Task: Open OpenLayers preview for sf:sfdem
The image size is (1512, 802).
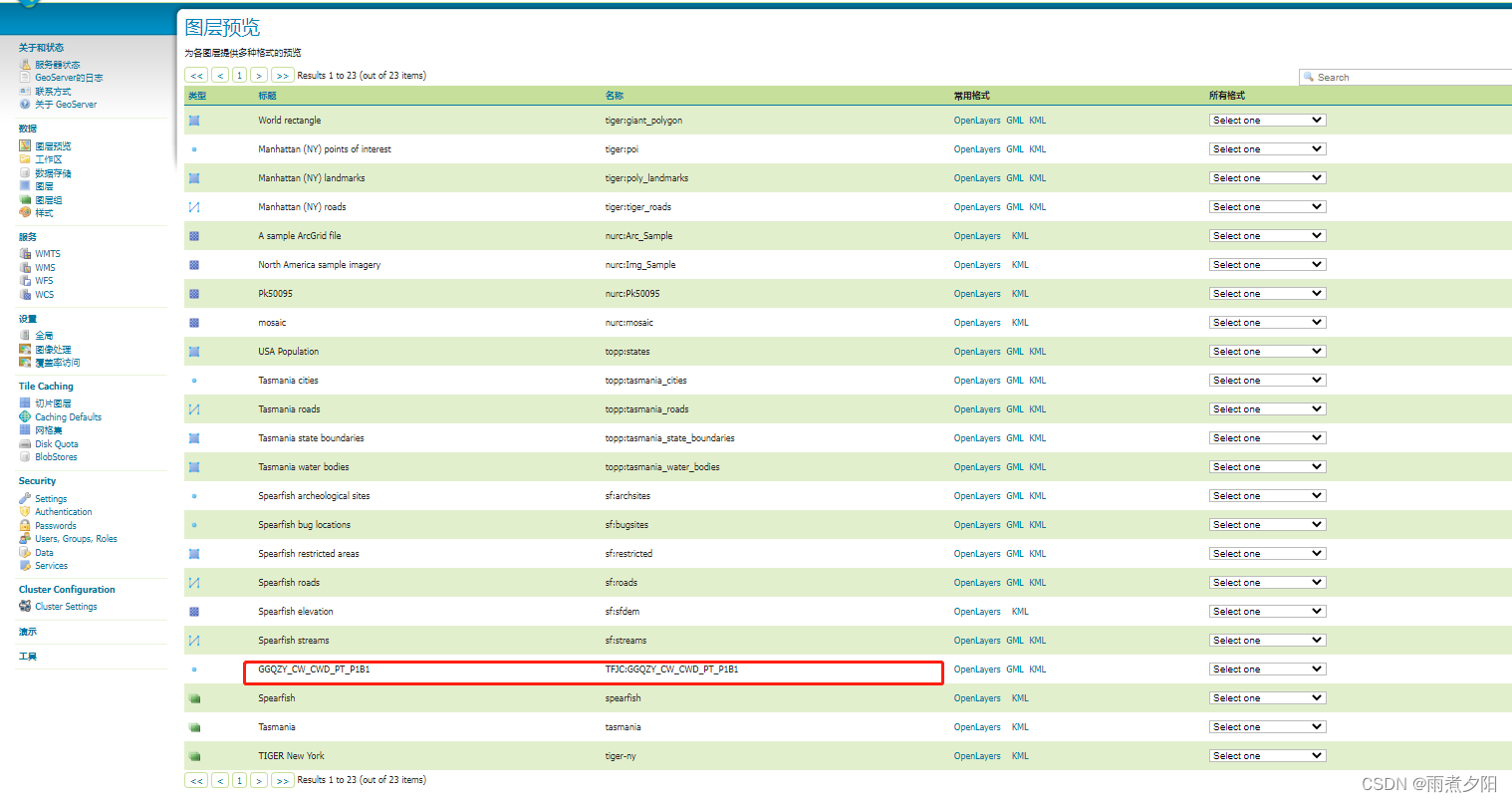Action: (x=977, y=612)
